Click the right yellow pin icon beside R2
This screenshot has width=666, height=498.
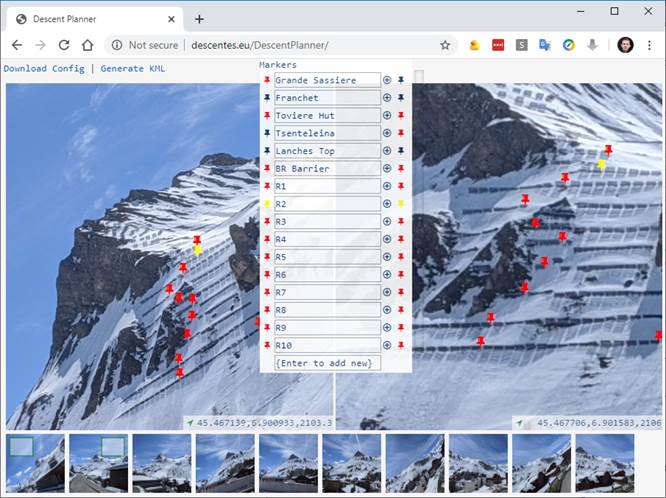click(401, 204)
